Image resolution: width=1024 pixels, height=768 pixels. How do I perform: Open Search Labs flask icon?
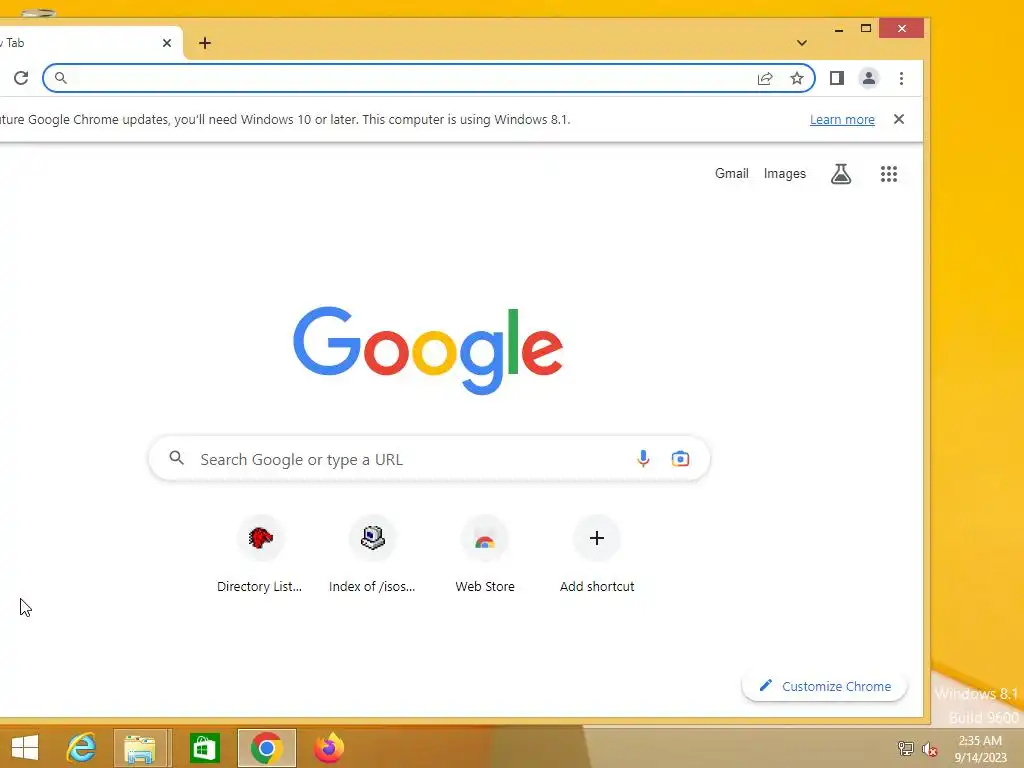click(841, 174)
